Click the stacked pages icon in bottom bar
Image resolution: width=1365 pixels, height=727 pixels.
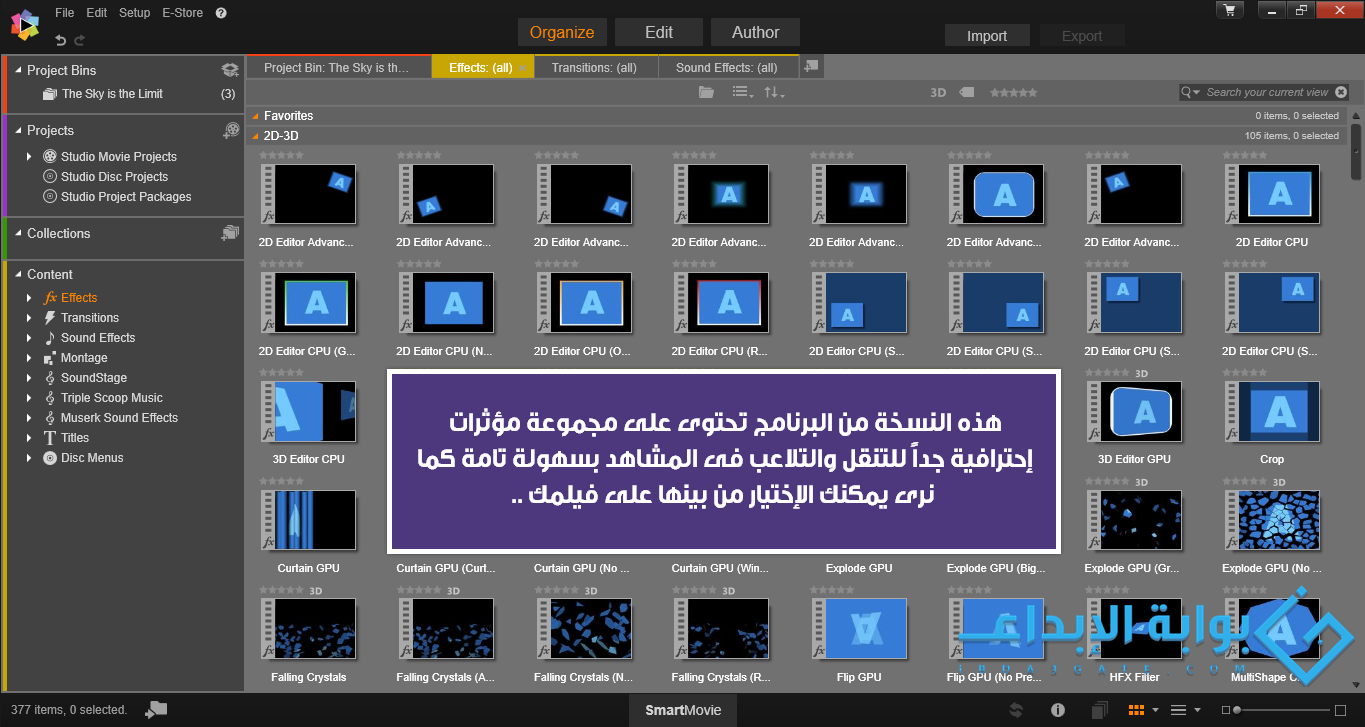pyautogui.click(x=1099, y=710)
